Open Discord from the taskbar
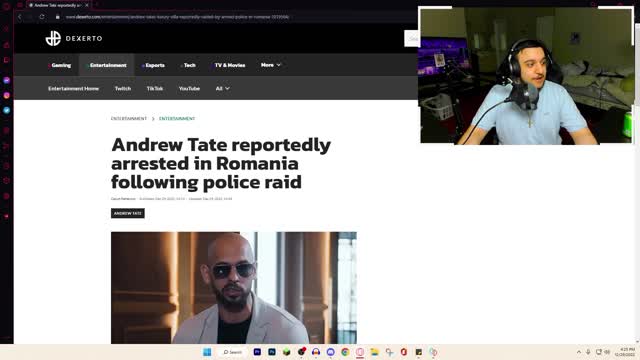This screenshot has width=640, height=360. click(331, 352)
